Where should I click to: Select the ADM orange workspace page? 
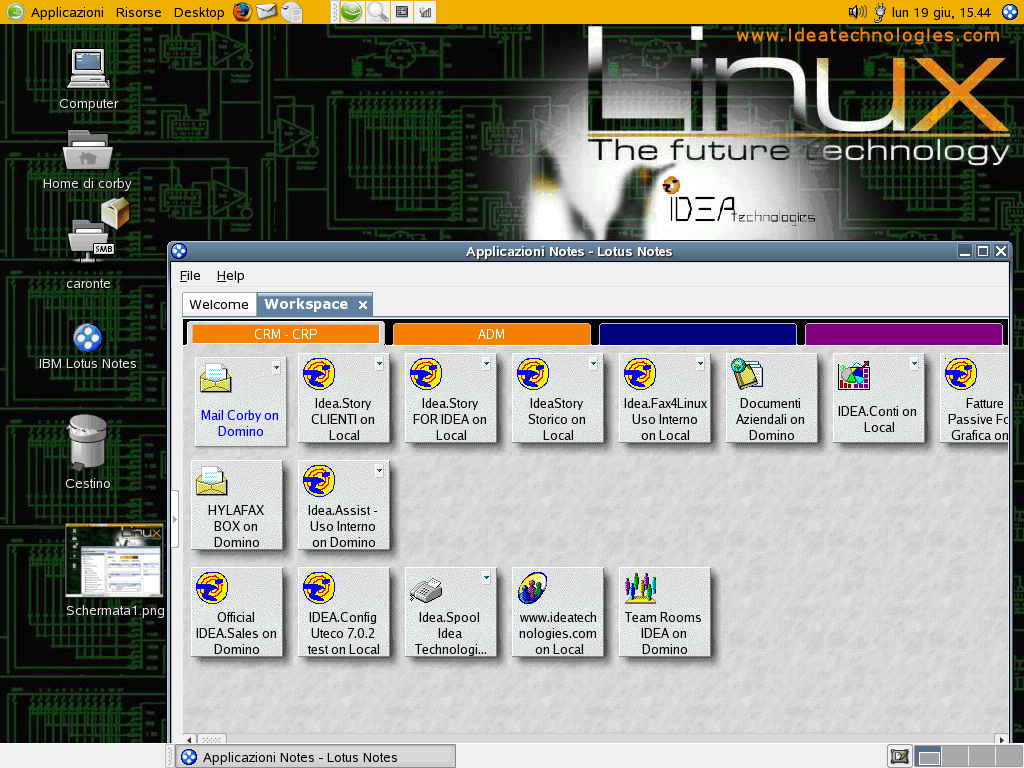pyautogui.click(x=491, y=334)
